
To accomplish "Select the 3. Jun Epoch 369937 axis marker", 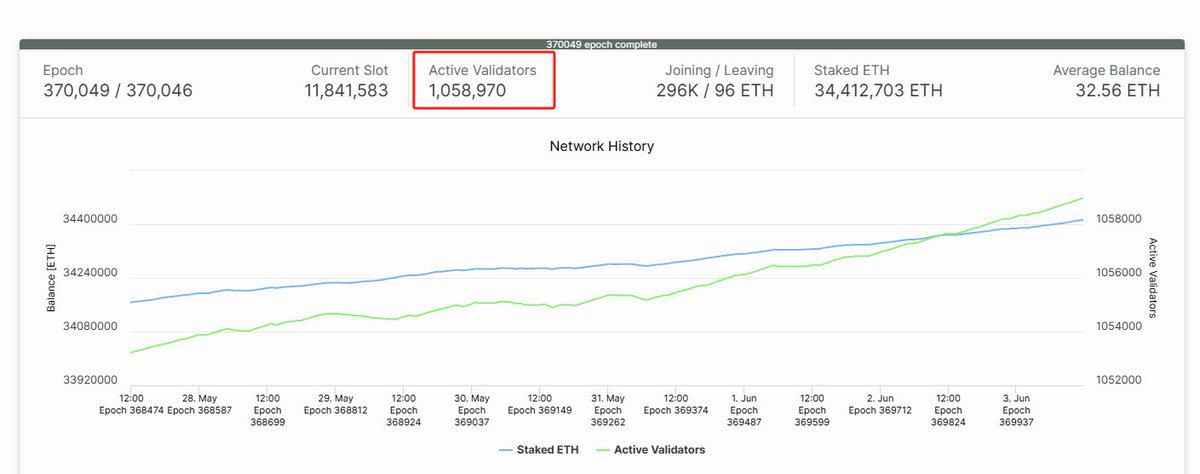I will click(1016, 410).
